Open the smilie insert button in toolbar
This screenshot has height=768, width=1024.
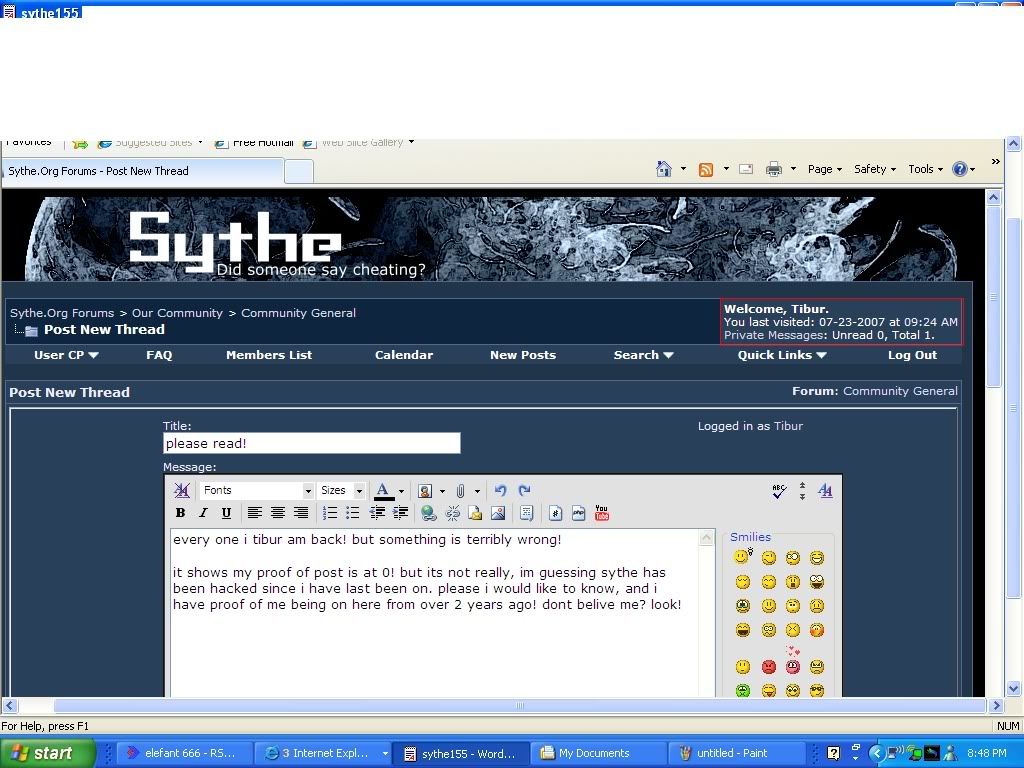(424, 490)
